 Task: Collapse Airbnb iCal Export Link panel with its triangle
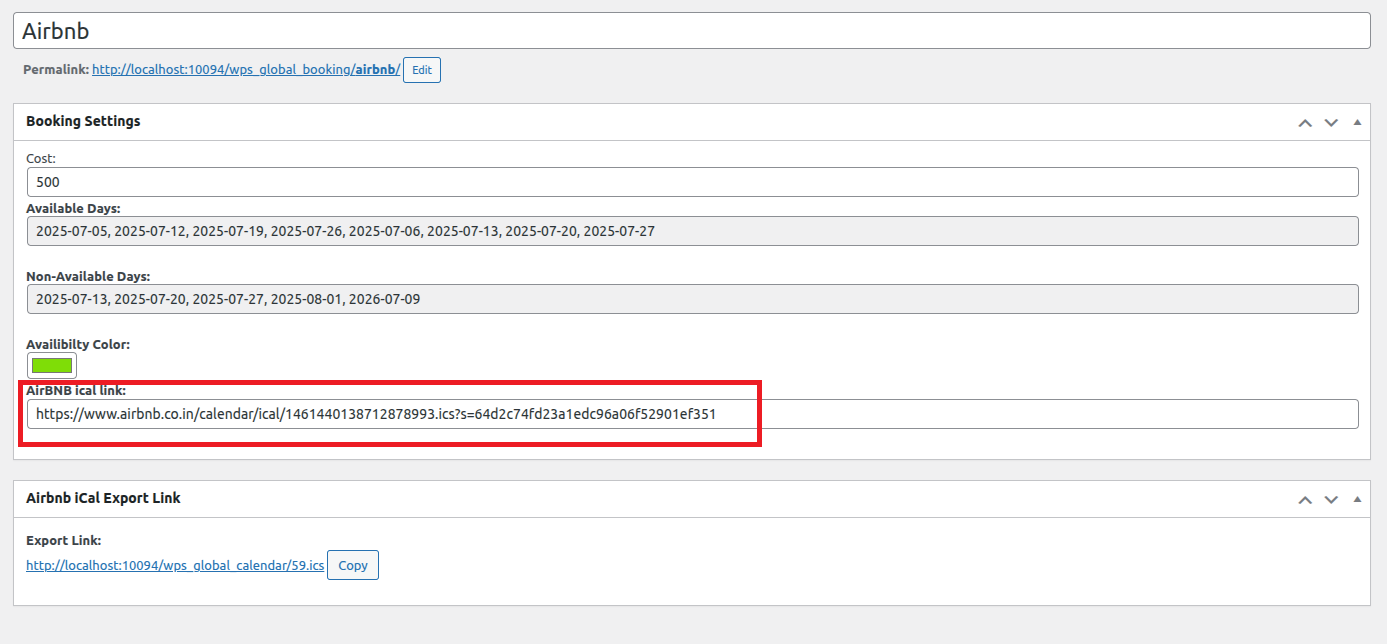(1357, 499)
